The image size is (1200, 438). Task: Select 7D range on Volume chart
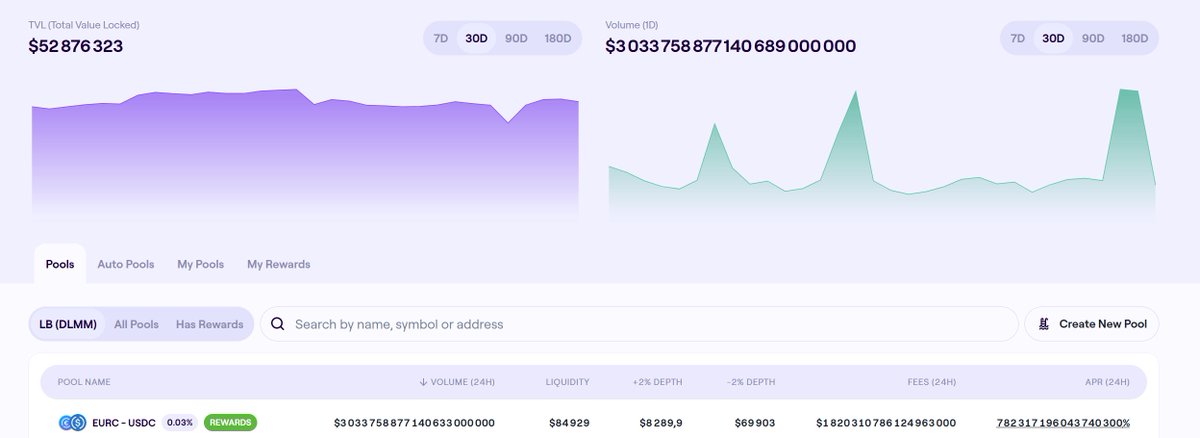(x=1018, y=38)
